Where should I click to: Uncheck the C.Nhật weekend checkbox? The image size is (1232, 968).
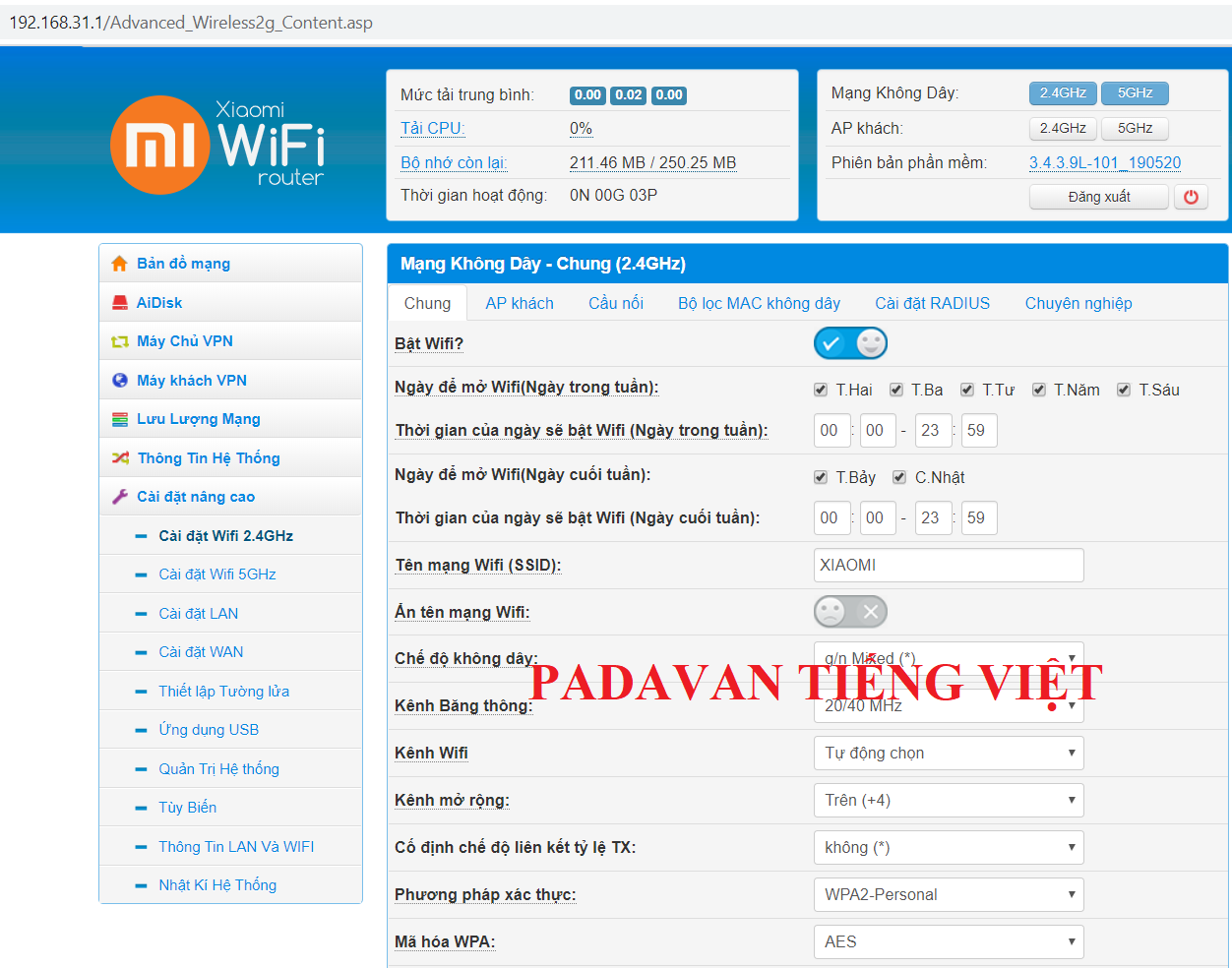pos(899,478)
